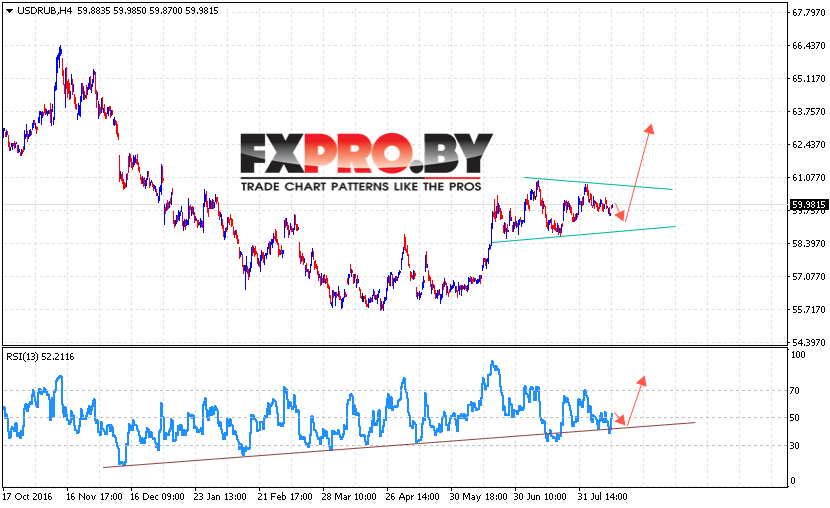Click the RSI scale value 100
The height and width of the screenshot is (508, 830).
(798, 355)
